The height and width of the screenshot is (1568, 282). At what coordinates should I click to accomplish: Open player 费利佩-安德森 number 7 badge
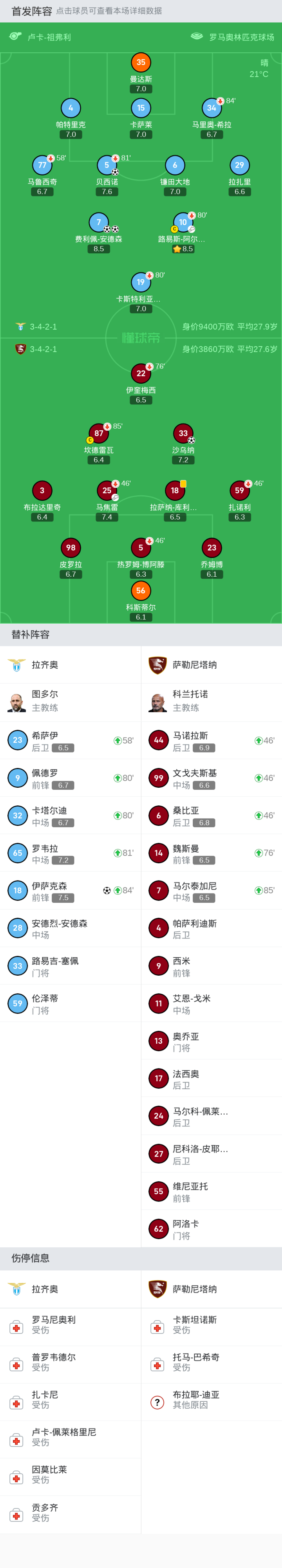coord(99,222)
